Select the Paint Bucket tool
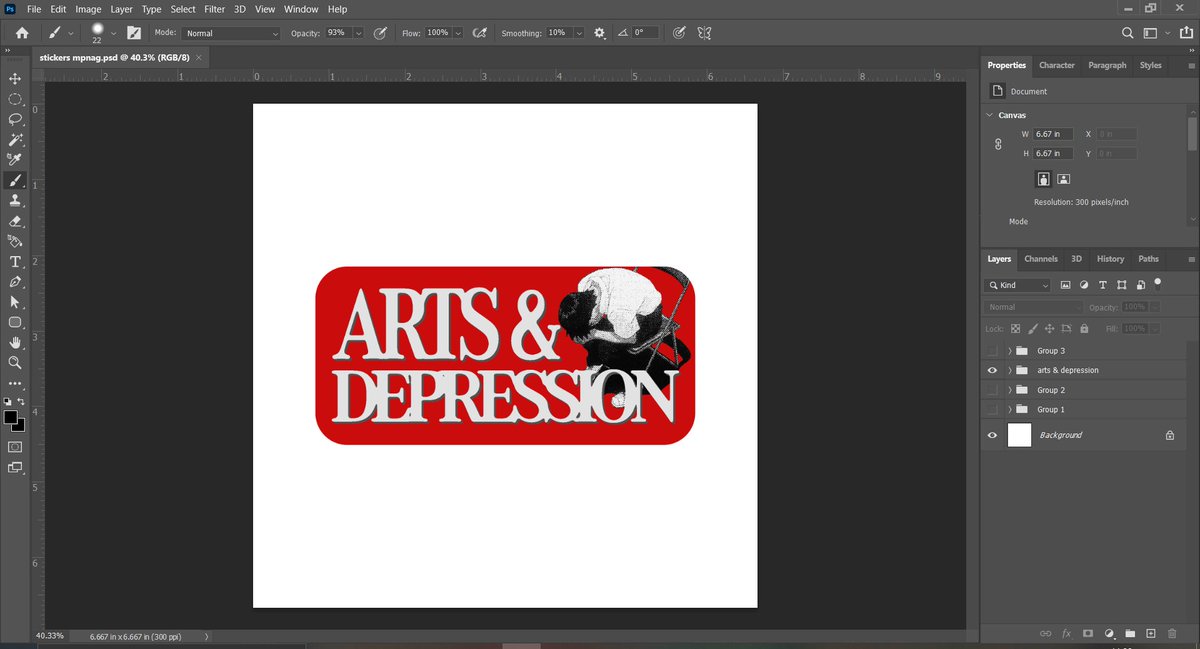Image resolution: width=1200 pixels, height=649 pixels. click(15, 241)
